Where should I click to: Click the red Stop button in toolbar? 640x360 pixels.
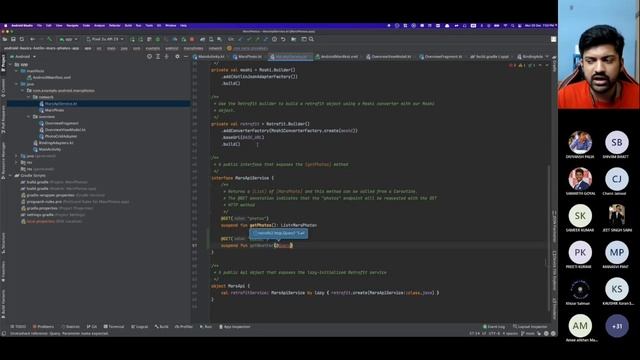pyautogui.click(x=192, y=39)
